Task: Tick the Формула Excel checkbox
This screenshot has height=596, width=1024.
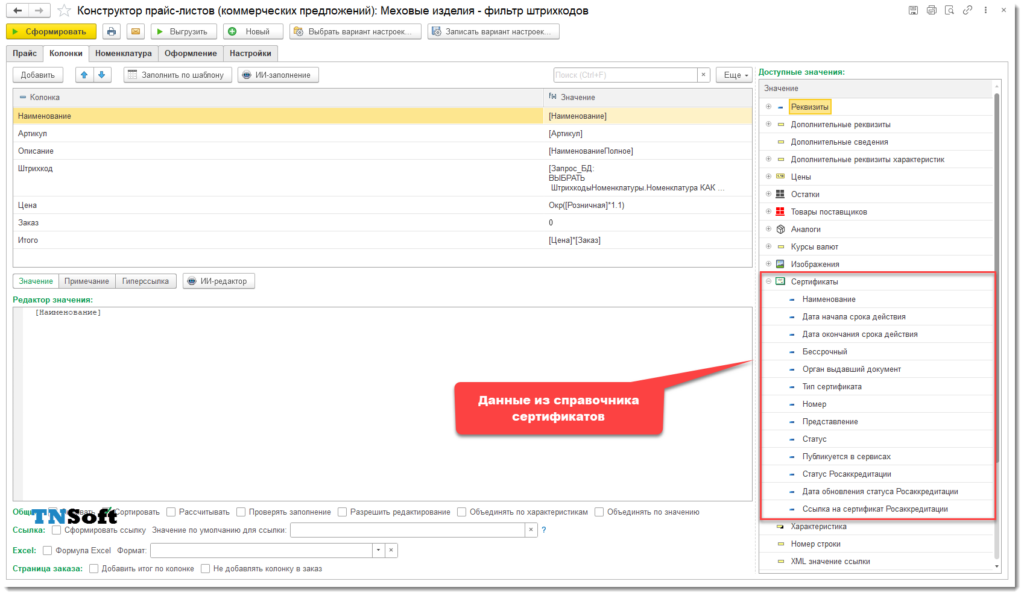Action: coord(47,550)
